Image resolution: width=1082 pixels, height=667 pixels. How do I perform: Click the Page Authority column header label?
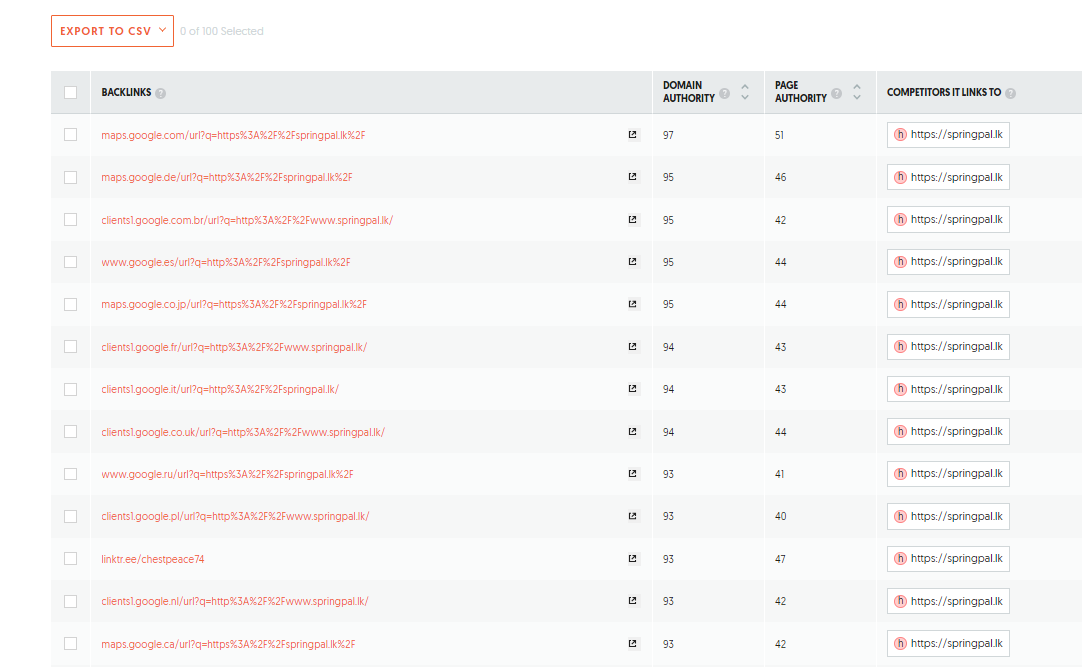800,92
